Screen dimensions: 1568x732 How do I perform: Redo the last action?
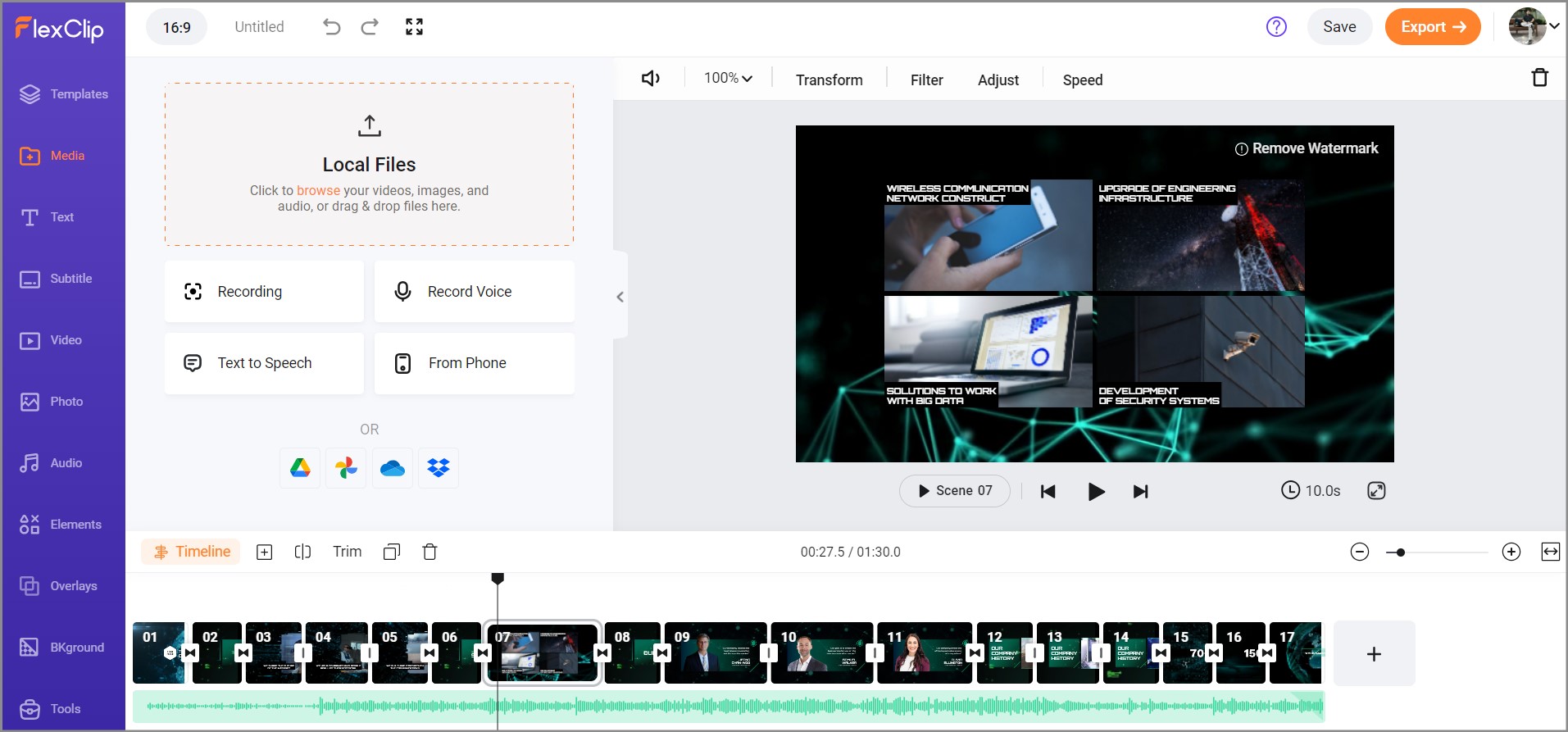tap(370, 27)
